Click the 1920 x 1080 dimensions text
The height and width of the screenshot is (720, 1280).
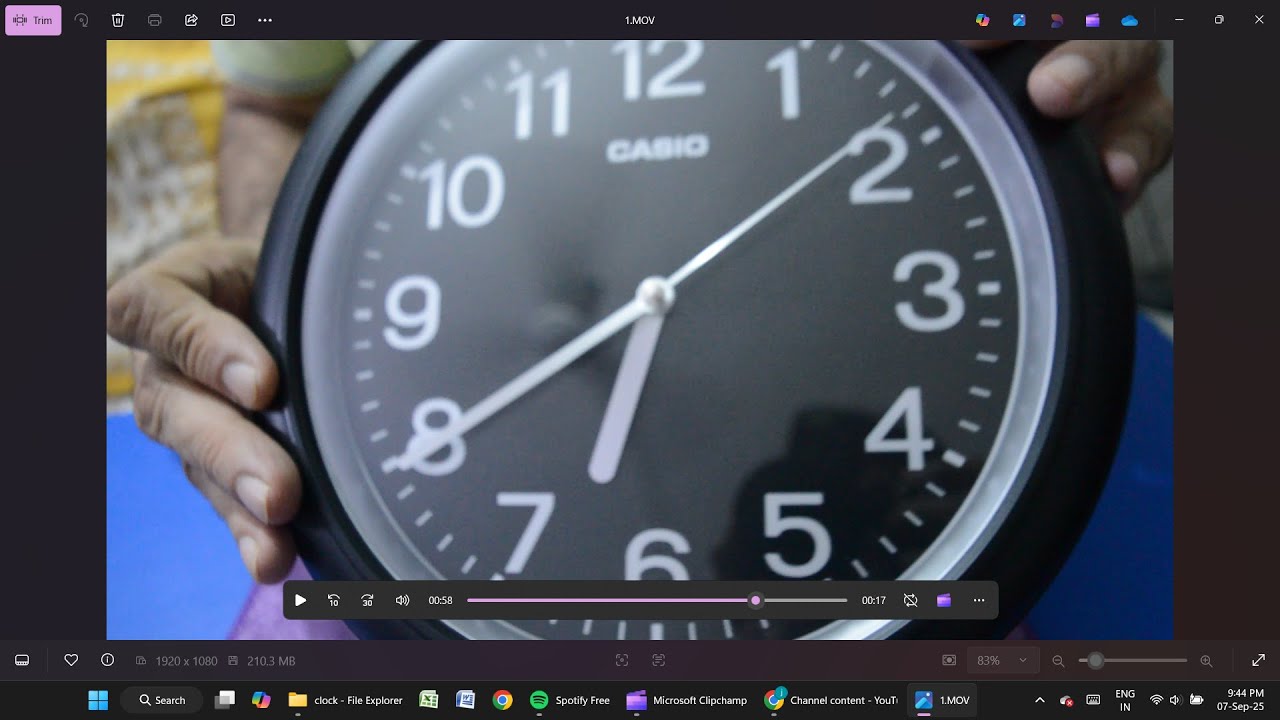186,661
